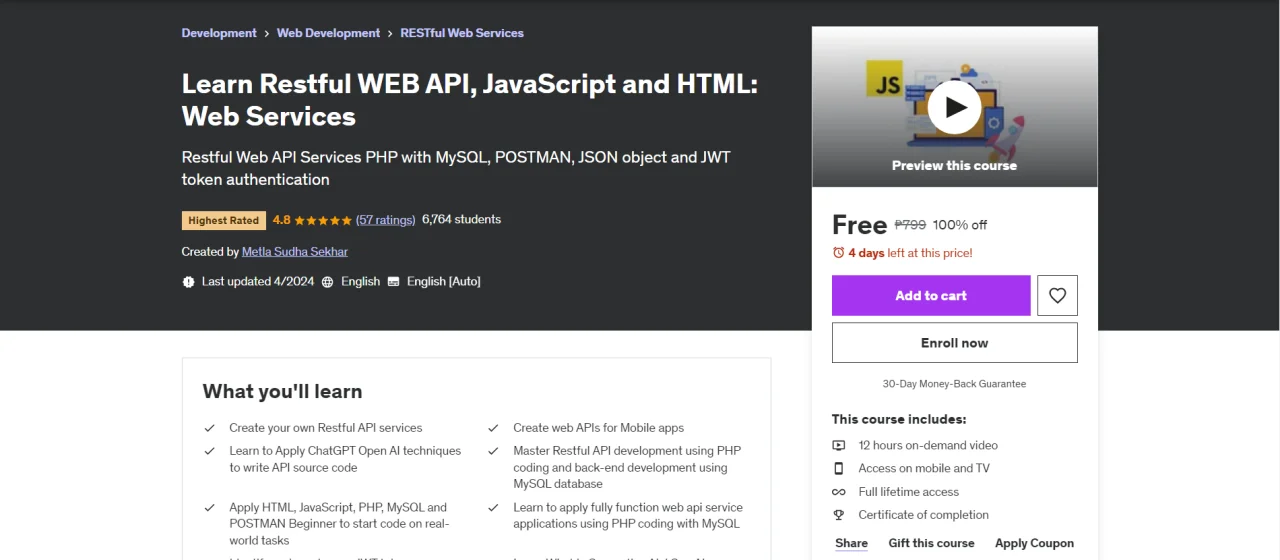Click Gift this course
This screenshot has height=560, width=1280.
click(x=931, y=543)
